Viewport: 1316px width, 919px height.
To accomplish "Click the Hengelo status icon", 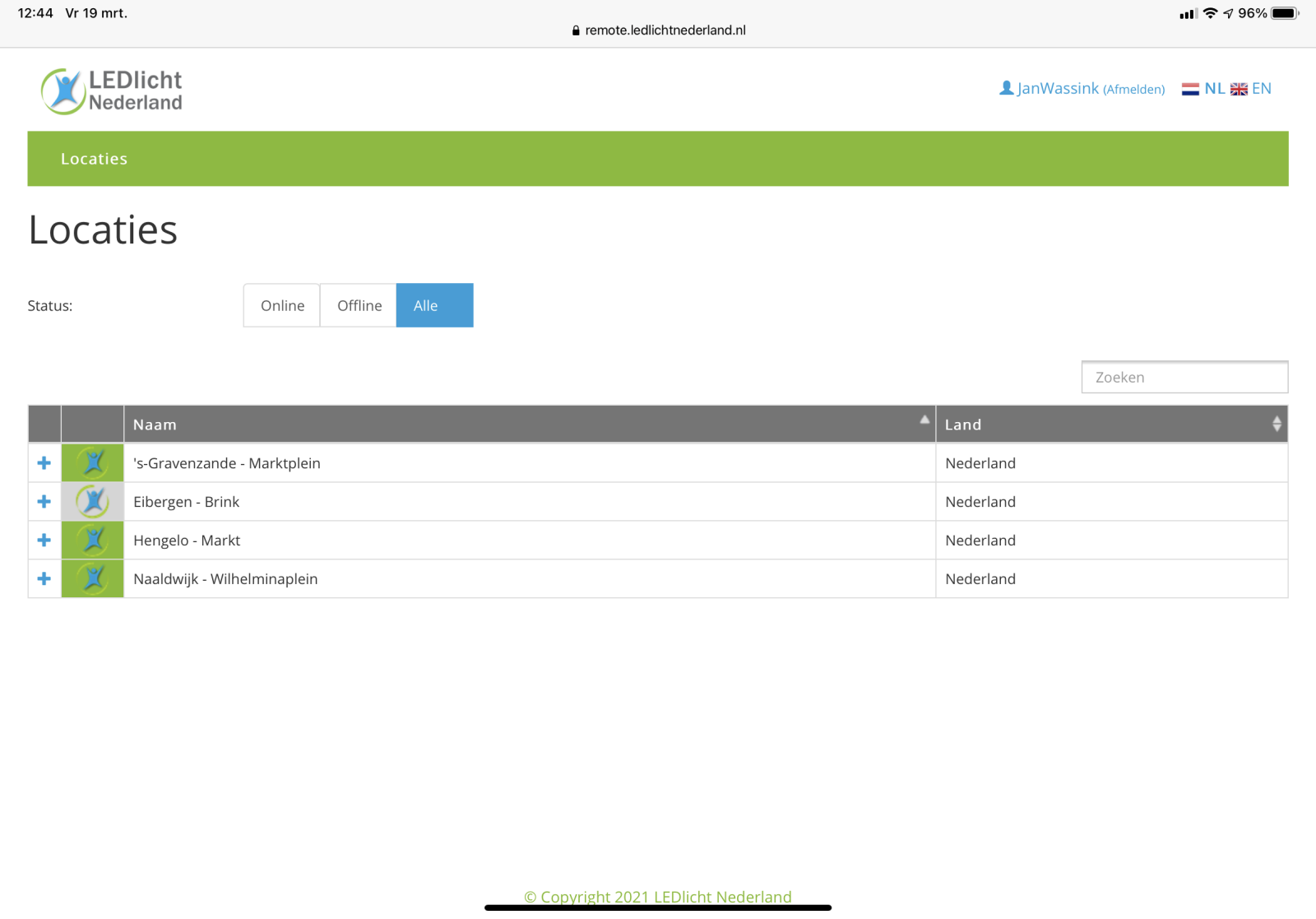I will [x=93, y=541].
